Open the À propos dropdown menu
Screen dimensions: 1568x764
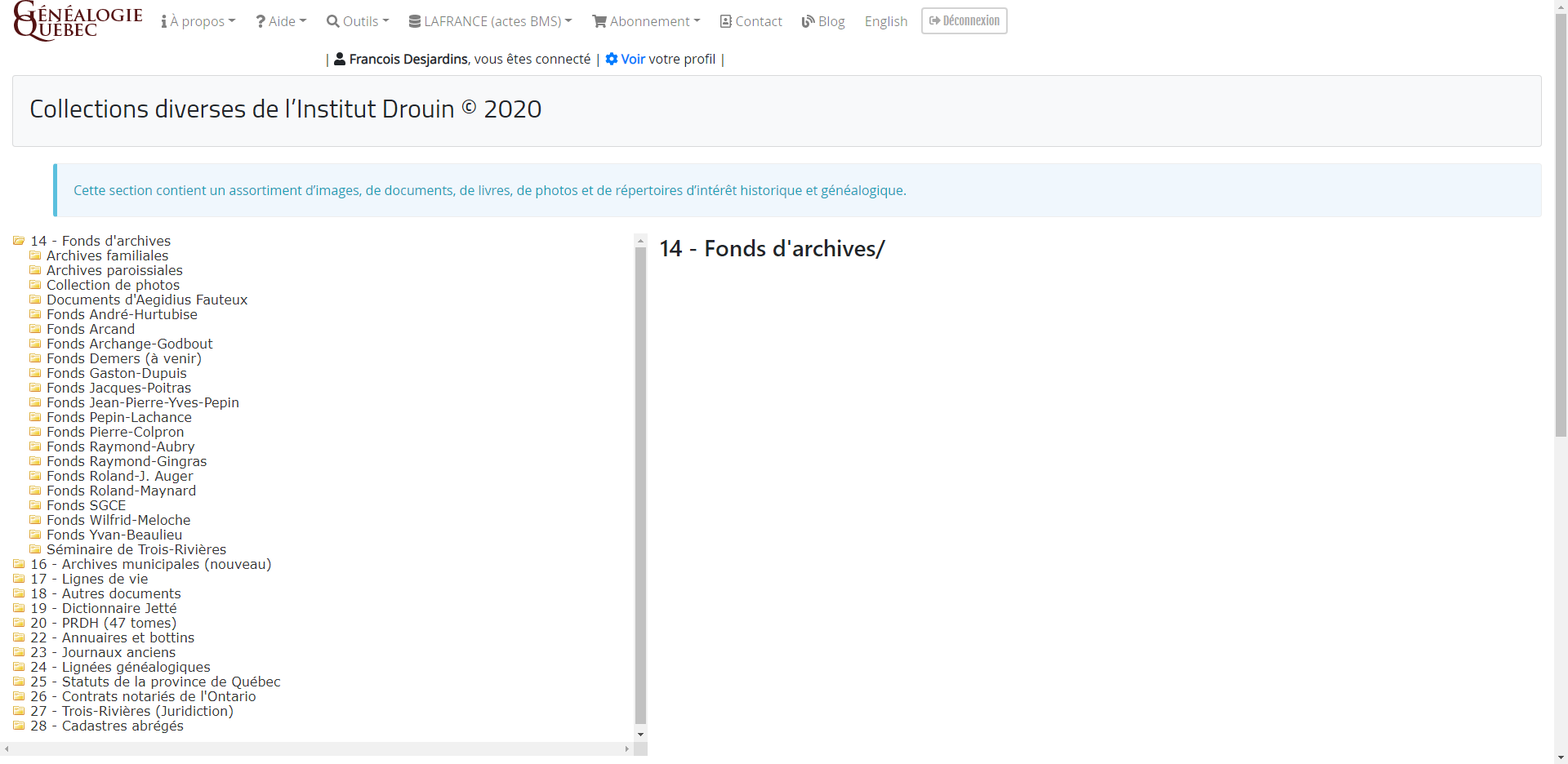coord(198,21)
